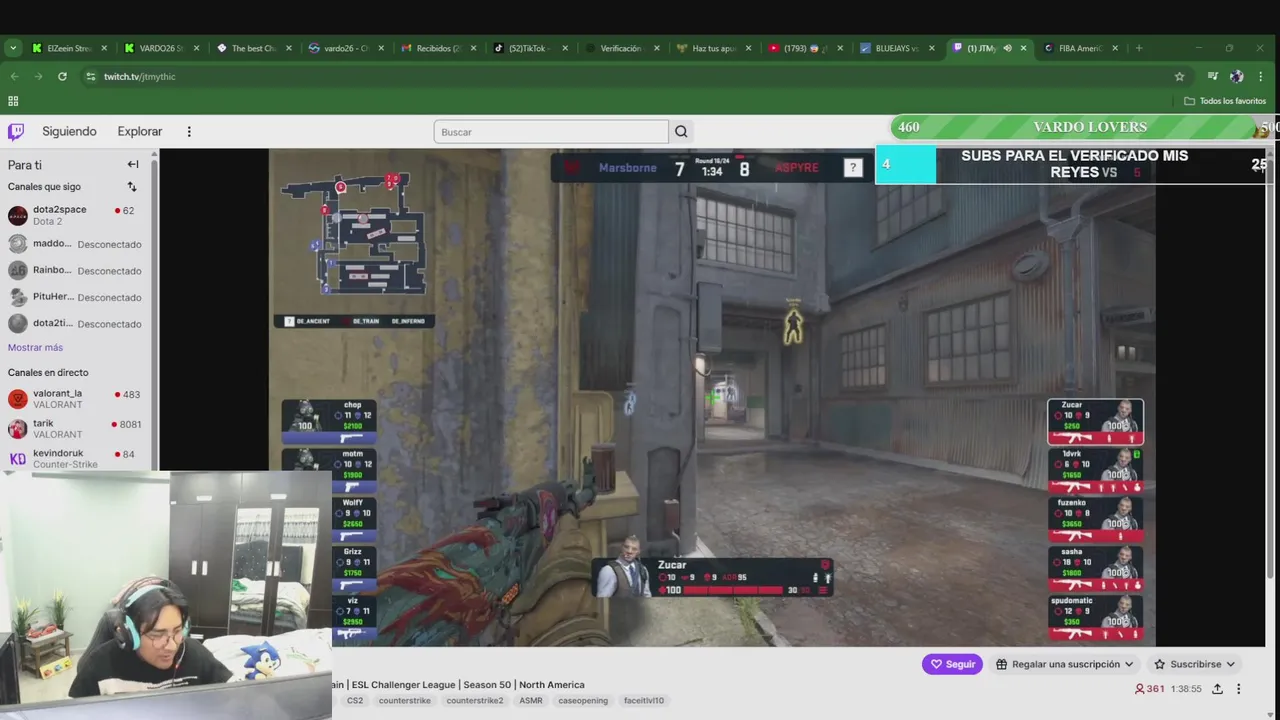Click the counterstrike2 tag
Screen dimensions: 1280x720
point(475,701)
